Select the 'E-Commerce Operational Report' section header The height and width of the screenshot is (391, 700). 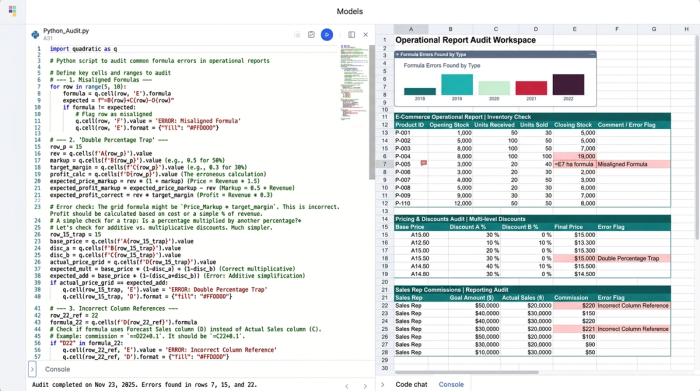tap(532, 117)
